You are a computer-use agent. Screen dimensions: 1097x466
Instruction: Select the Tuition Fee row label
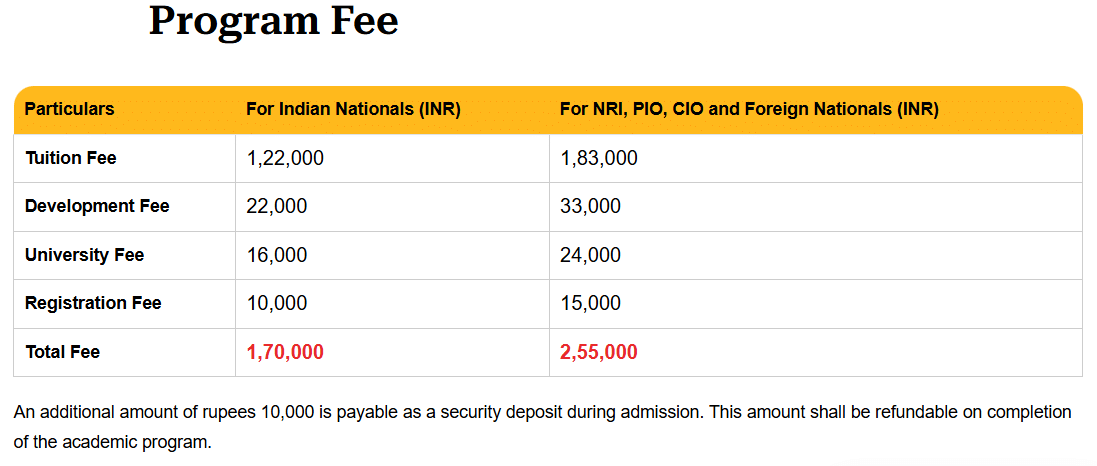pyautogui.click(x=71, y=158)
